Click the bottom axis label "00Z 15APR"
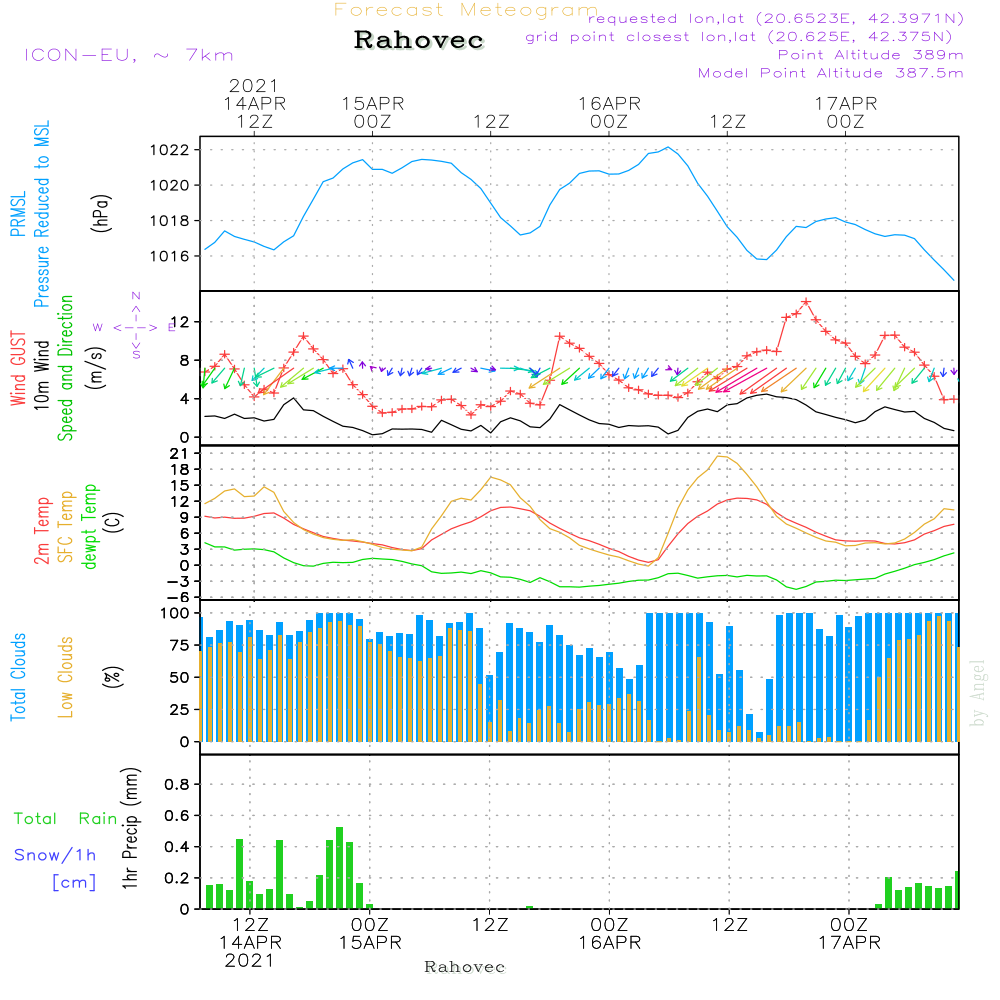The image size is (1000, 1000). [370, 934]
